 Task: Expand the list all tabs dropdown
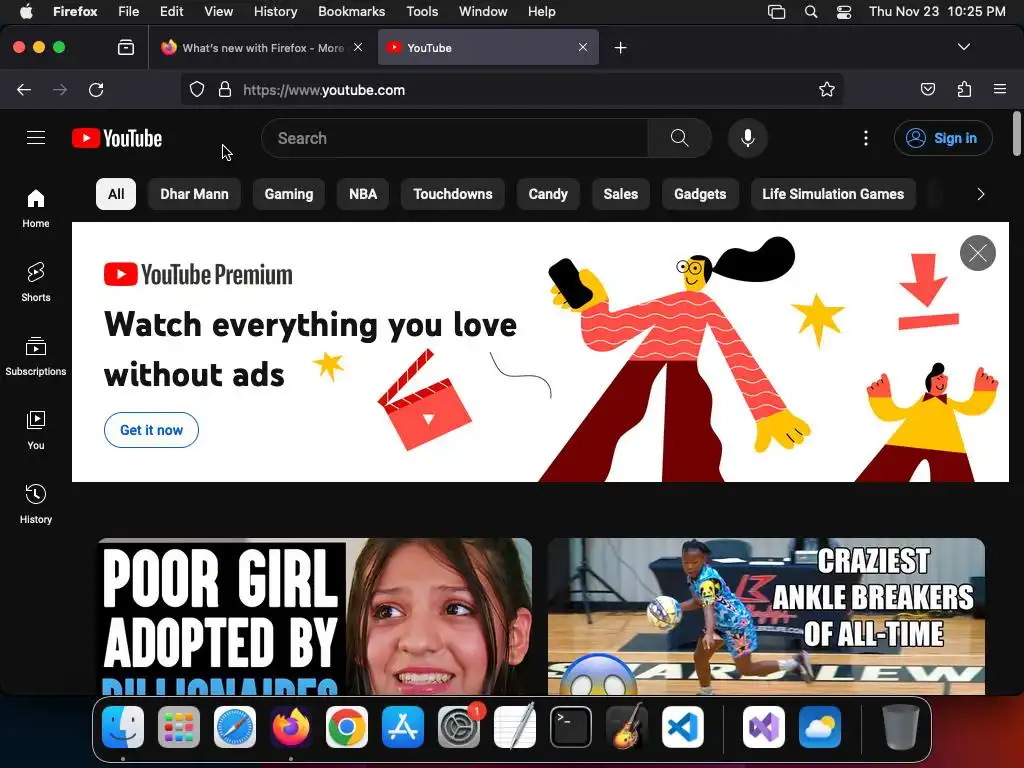[963, 47]
